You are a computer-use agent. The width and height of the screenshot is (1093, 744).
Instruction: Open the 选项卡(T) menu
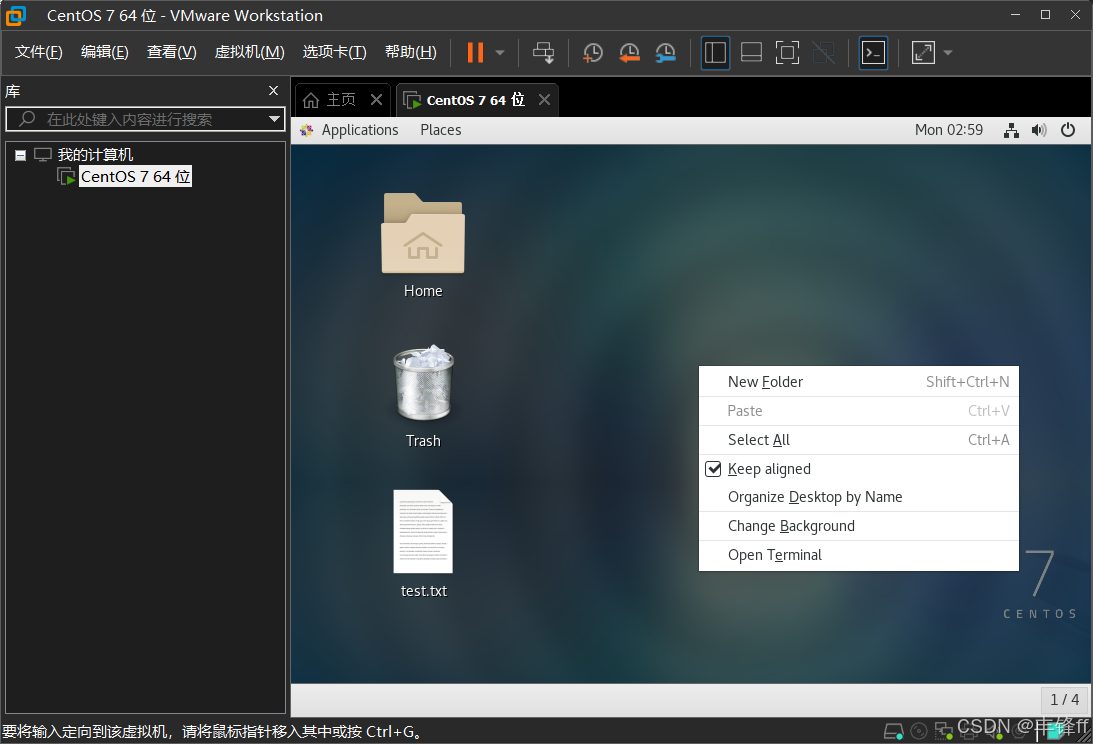(335, 52)
